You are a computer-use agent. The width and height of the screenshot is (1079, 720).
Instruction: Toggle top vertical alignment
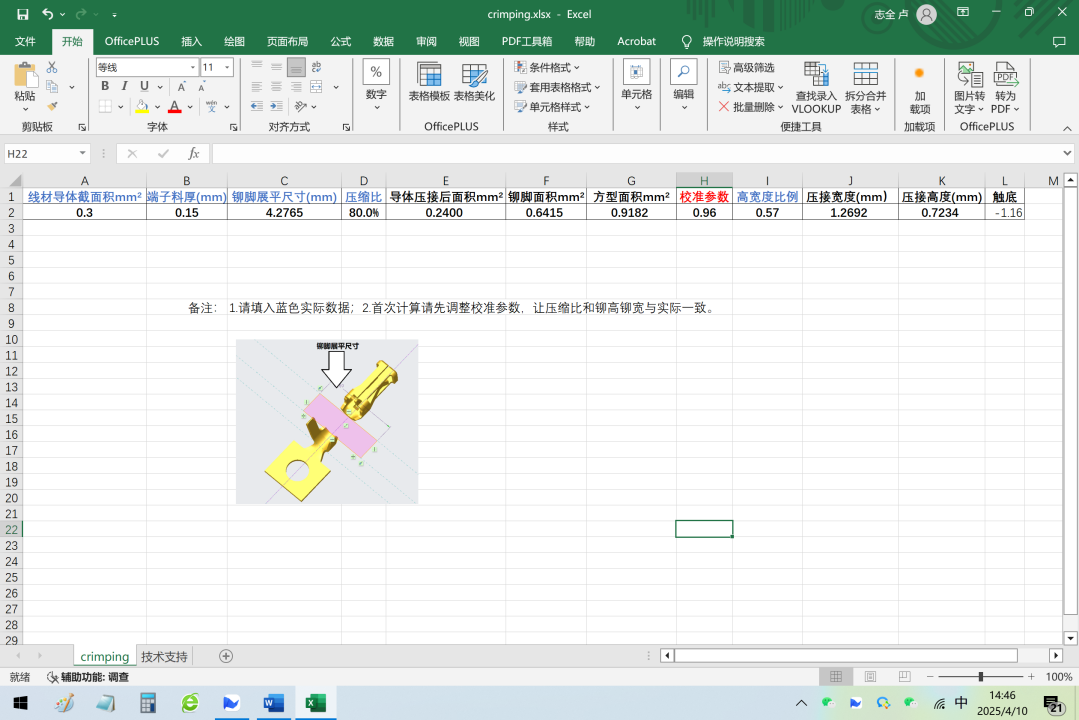click(x=257, y=67)
